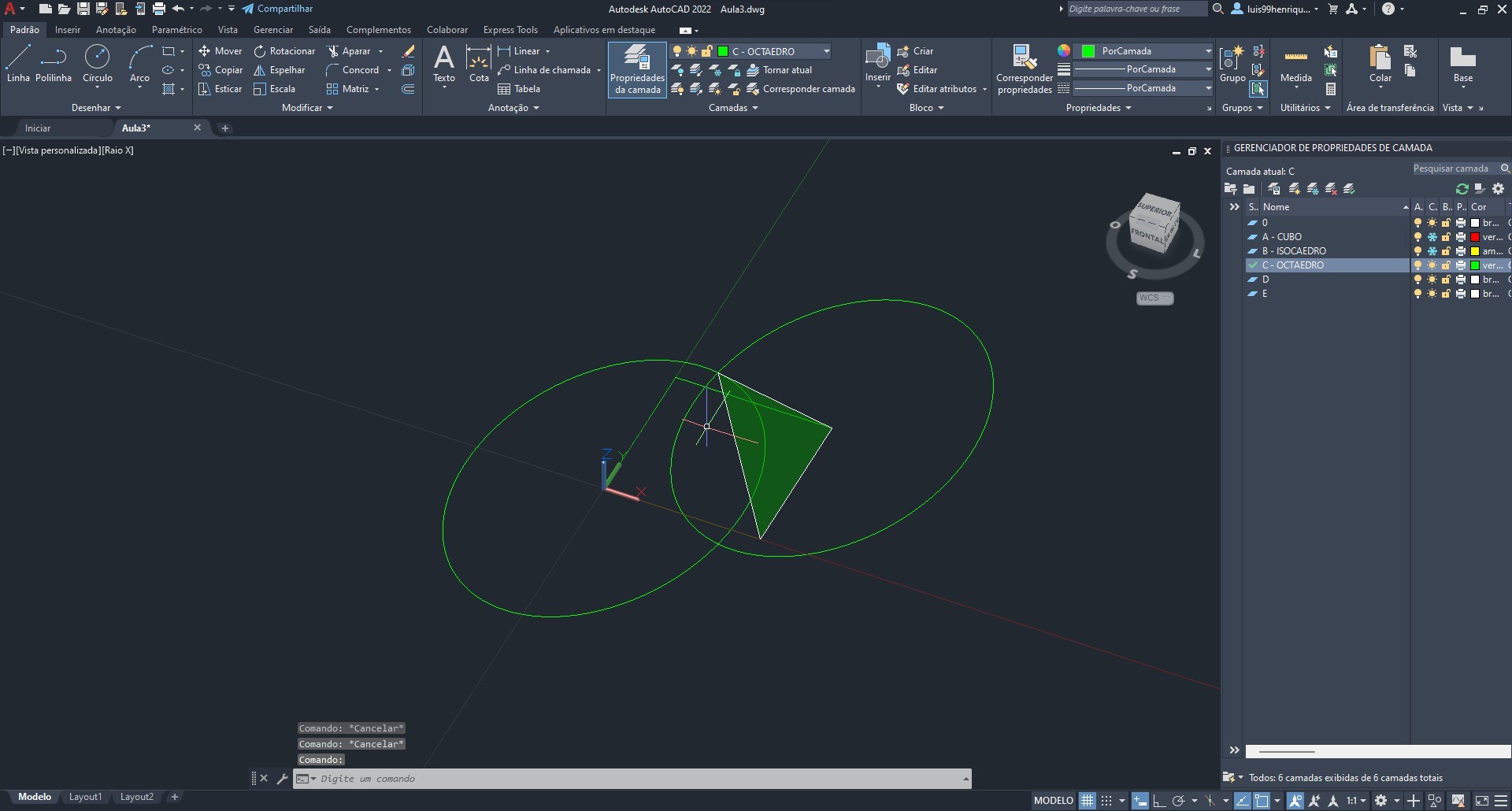Image resolution: width=1512 pixels, height=811 pixels.
Task: Expand the Modificar panel
Action: click(308, 108)
